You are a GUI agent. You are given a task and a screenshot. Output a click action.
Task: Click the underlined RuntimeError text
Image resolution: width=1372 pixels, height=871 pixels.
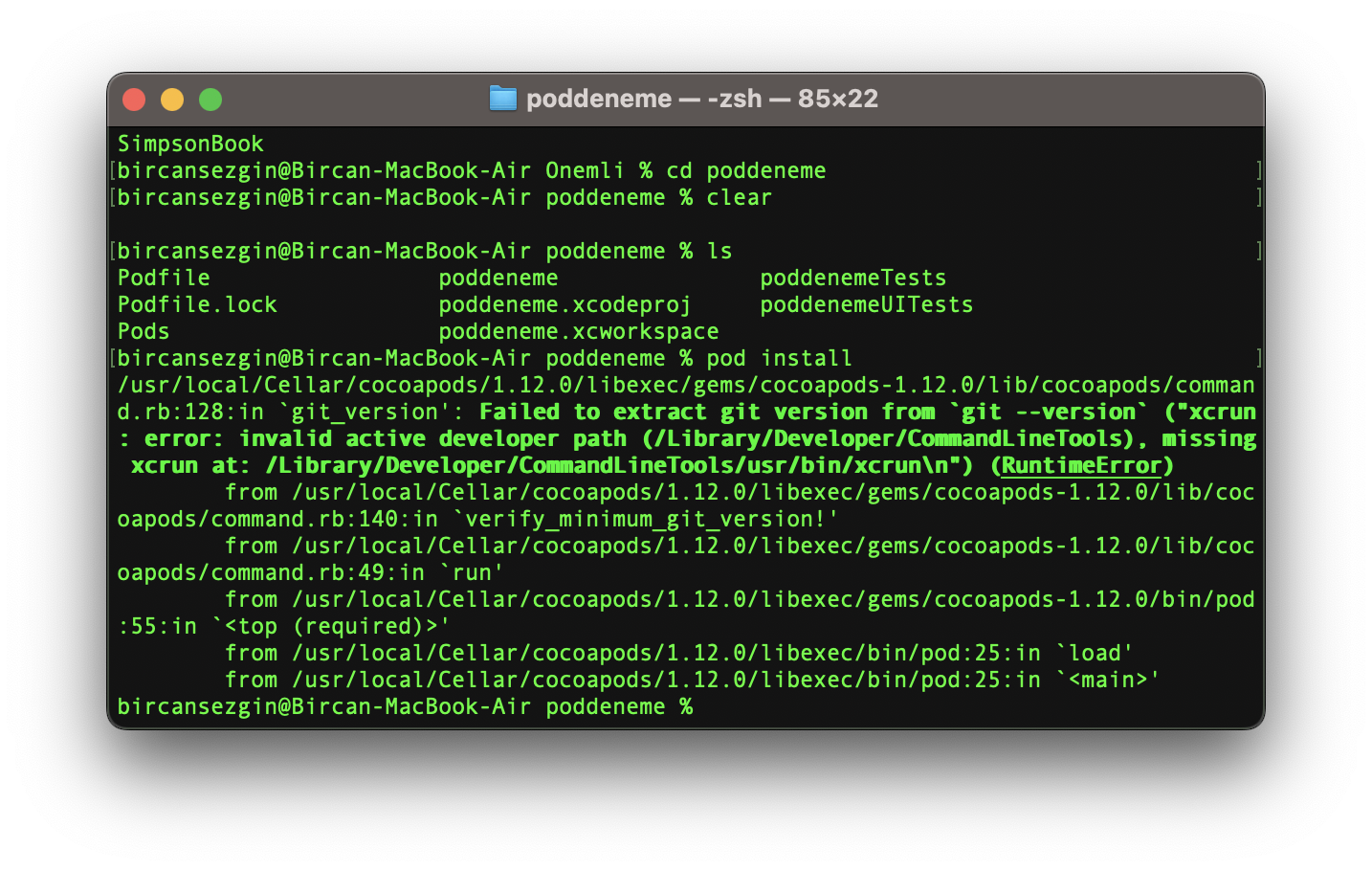click(1081, 466)
